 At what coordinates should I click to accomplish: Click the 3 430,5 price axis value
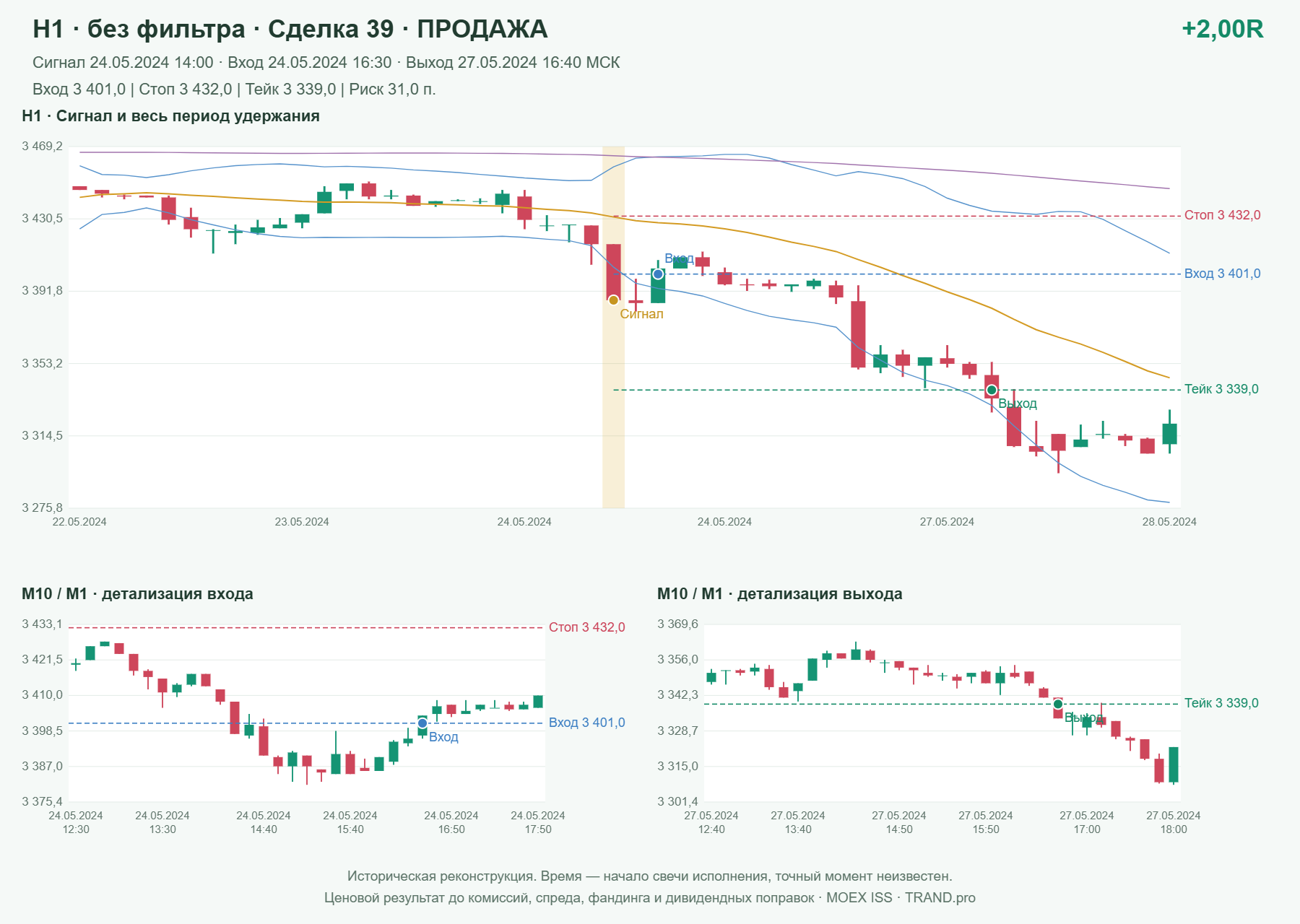[42, 218]
